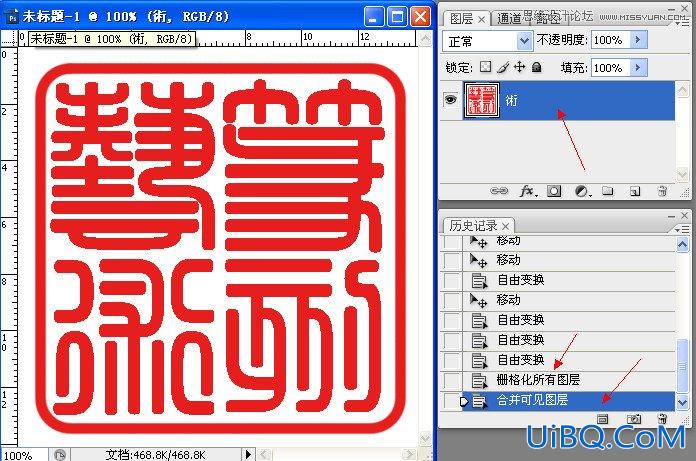Viewport: 696px width, 461px height.
Task: Set history brush source box for 移动 below 自由变换
Action: pyautogui.click(x=452, y=300)
